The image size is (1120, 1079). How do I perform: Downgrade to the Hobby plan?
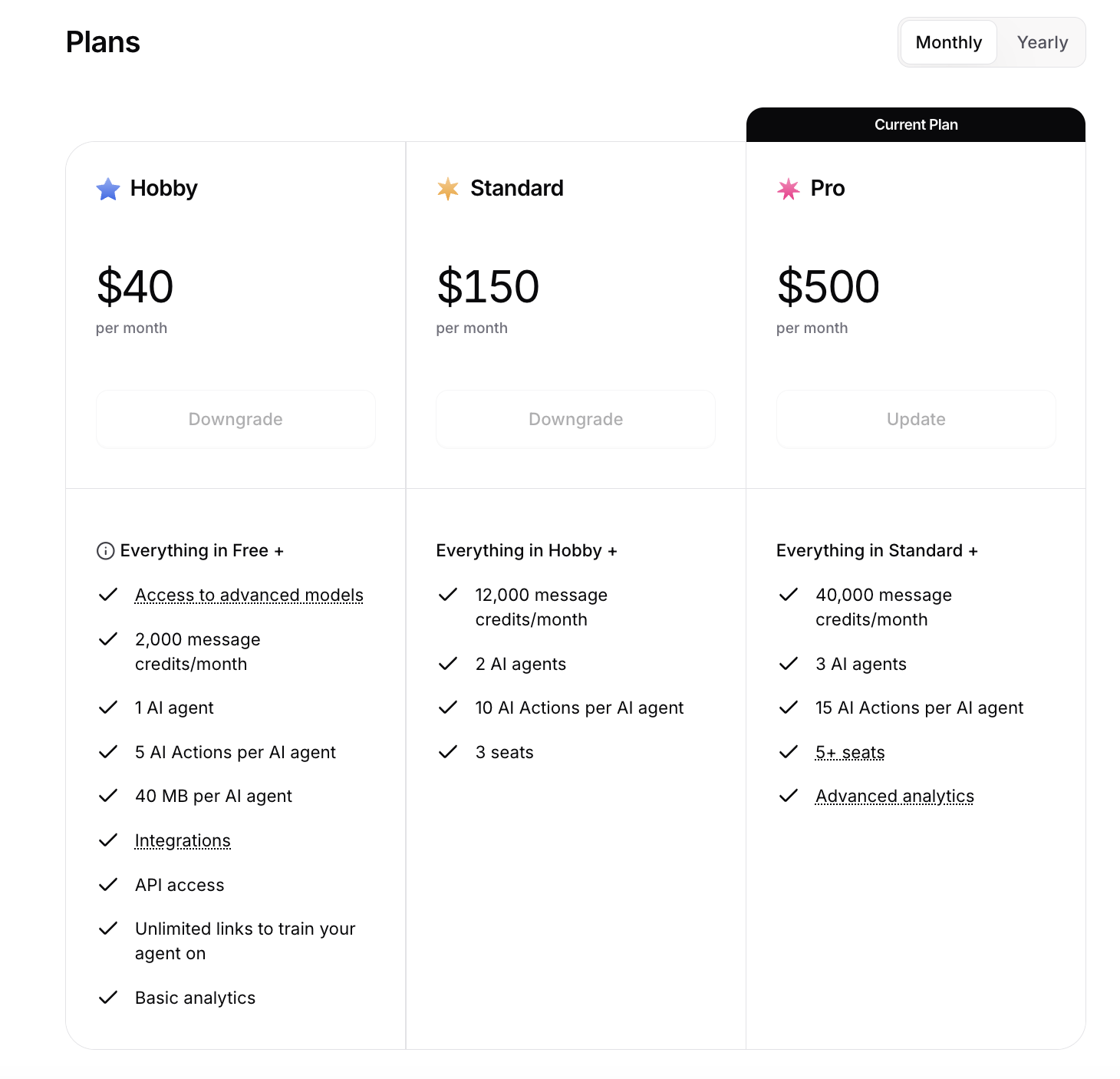[x=235, y=419]
